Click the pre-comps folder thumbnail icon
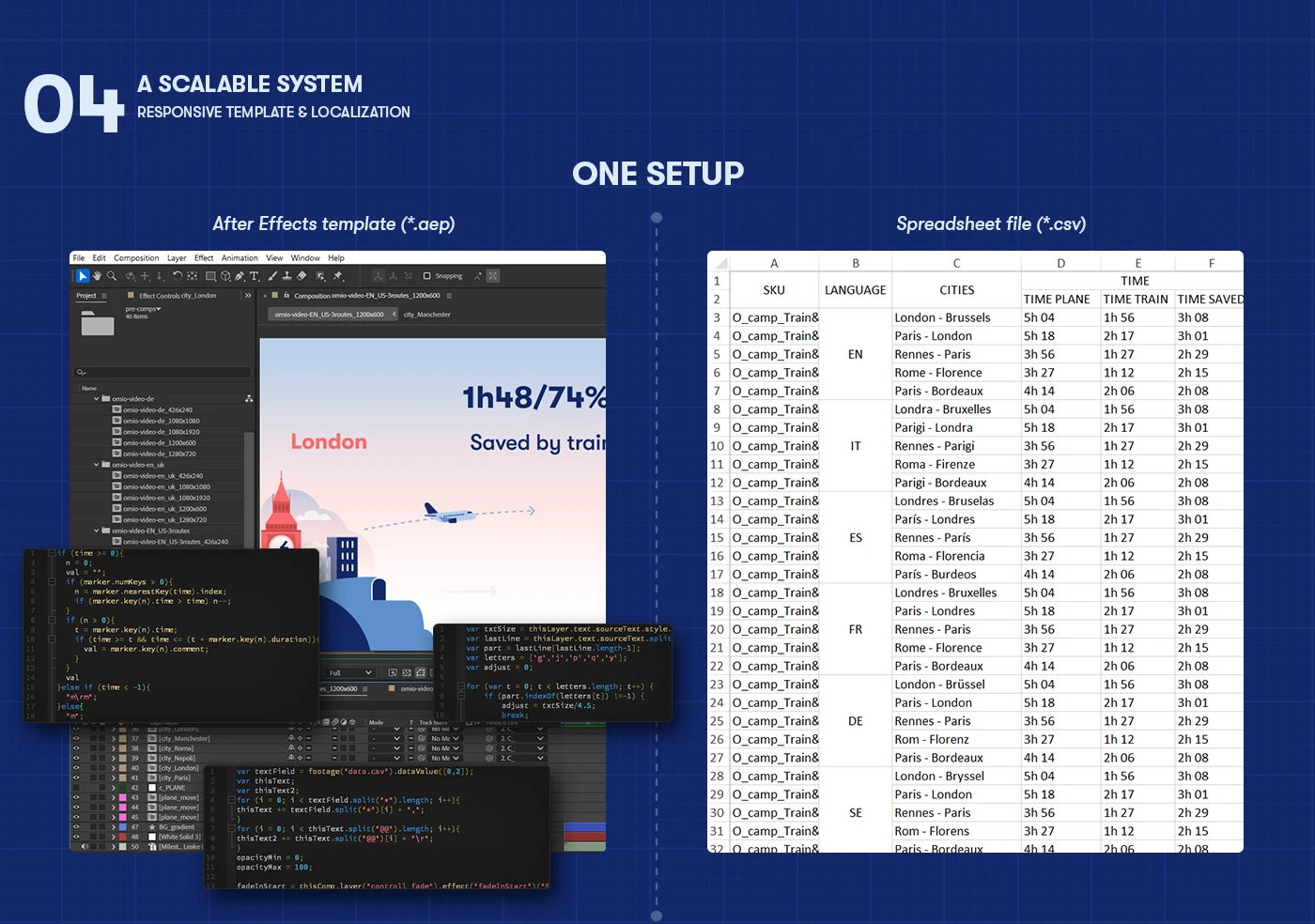Viewport: 1315px width, 924px height. click(x=98, y=324)
